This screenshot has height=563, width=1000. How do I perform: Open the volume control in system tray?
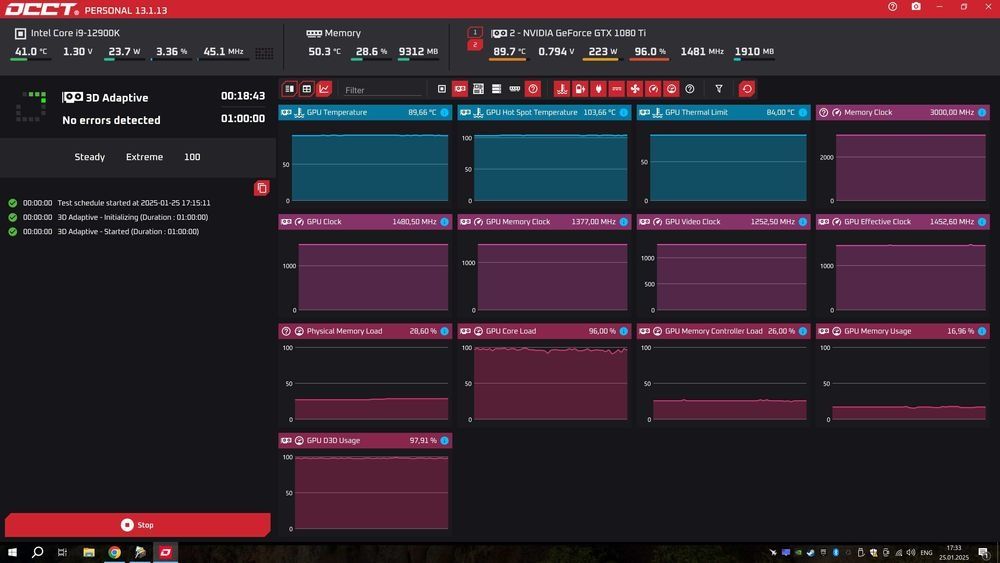click(x=911, y=552)
